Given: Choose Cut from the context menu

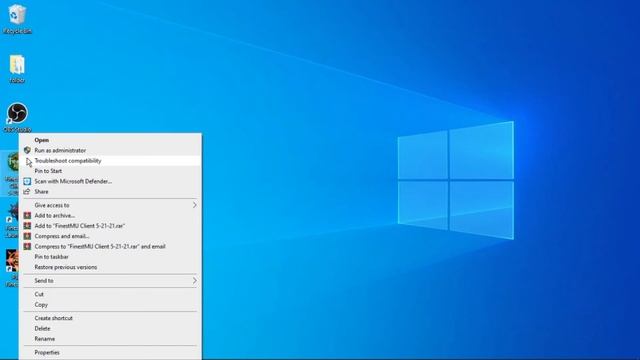Looking at the screenshot, I should [110, 294].
